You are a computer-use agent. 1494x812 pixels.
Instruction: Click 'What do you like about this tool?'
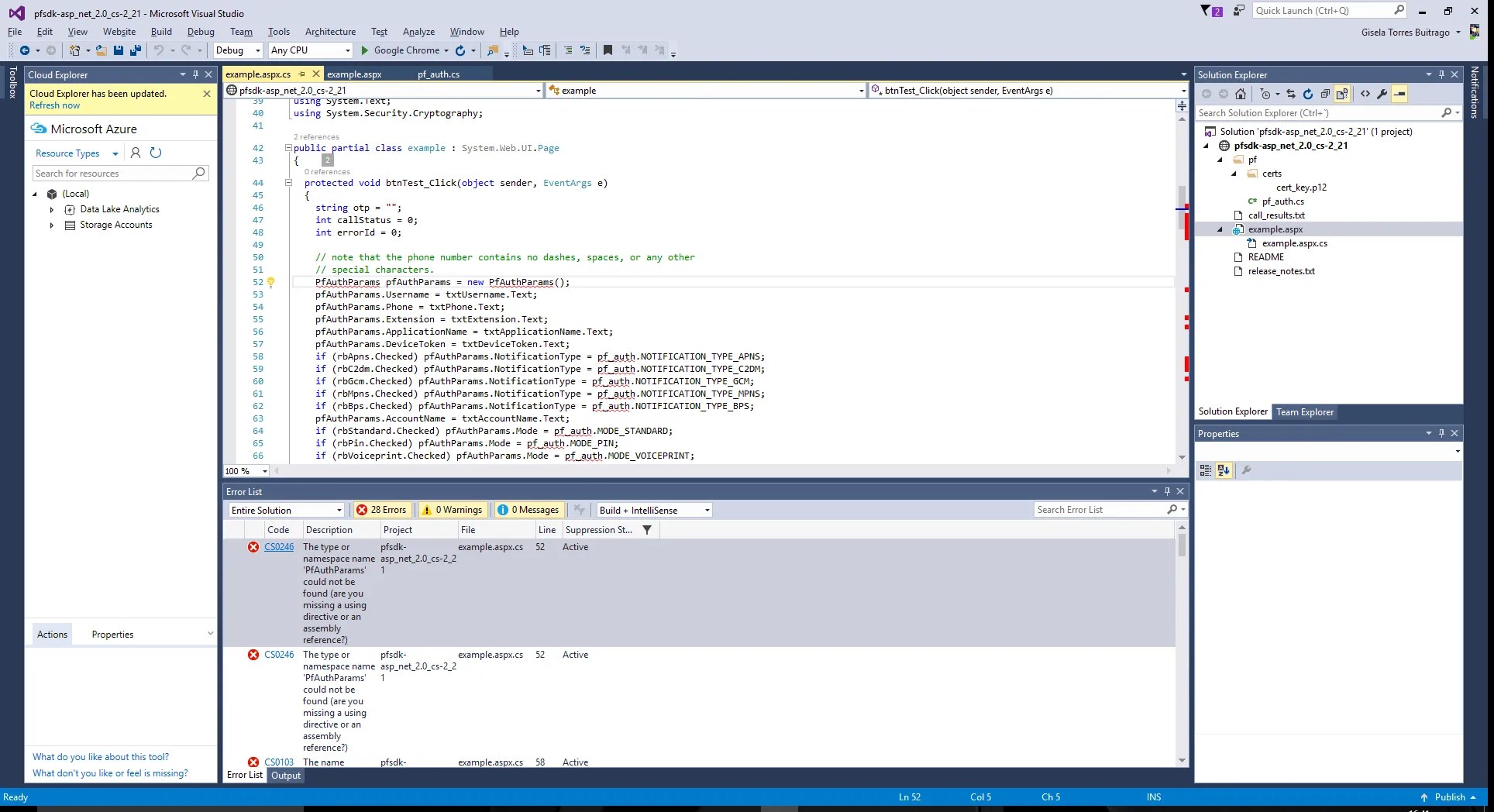click(x=101, y=757)
